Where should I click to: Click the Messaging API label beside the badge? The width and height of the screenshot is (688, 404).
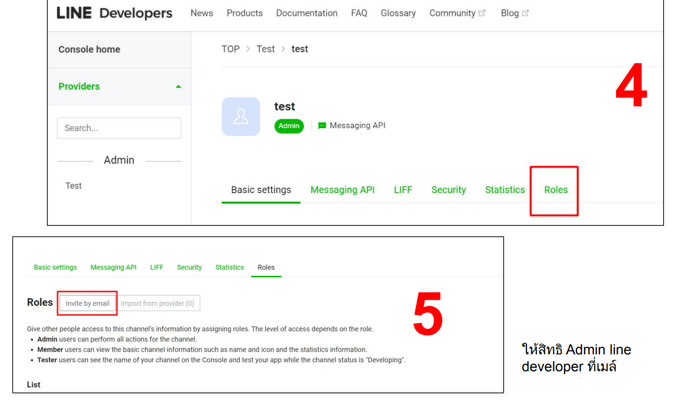358,125
